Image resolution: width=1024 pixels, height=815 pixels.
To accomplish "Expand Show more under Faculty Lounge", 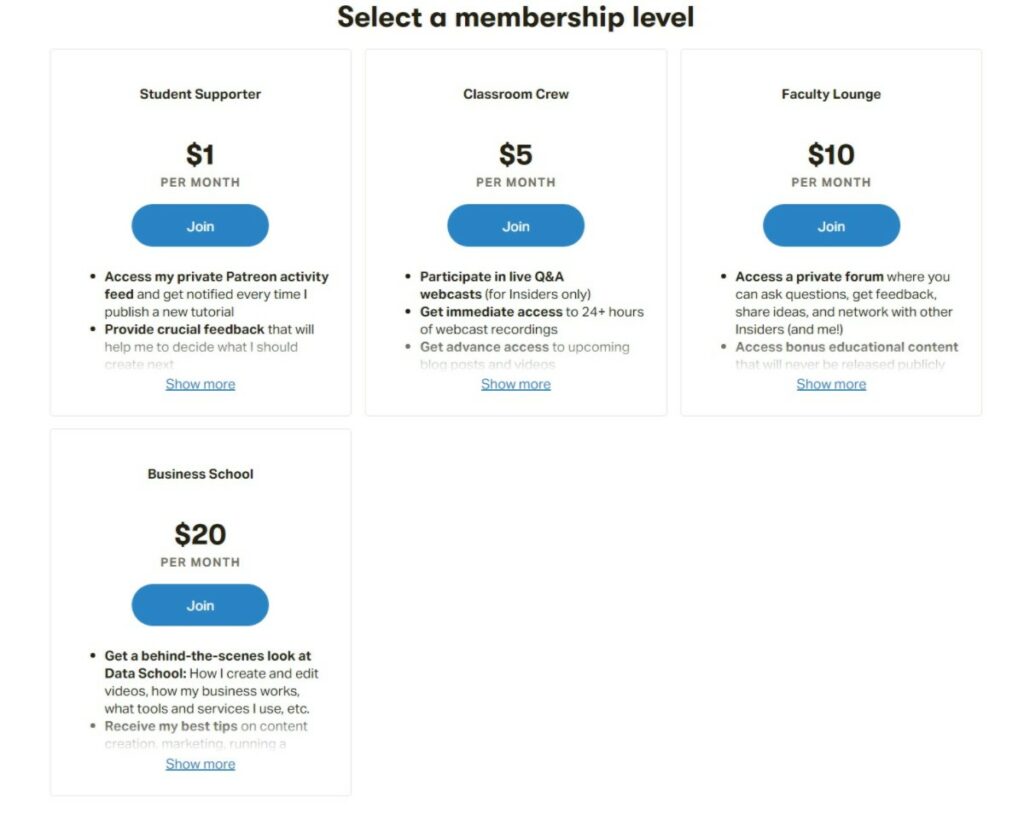I will click(x=831, y=384).
